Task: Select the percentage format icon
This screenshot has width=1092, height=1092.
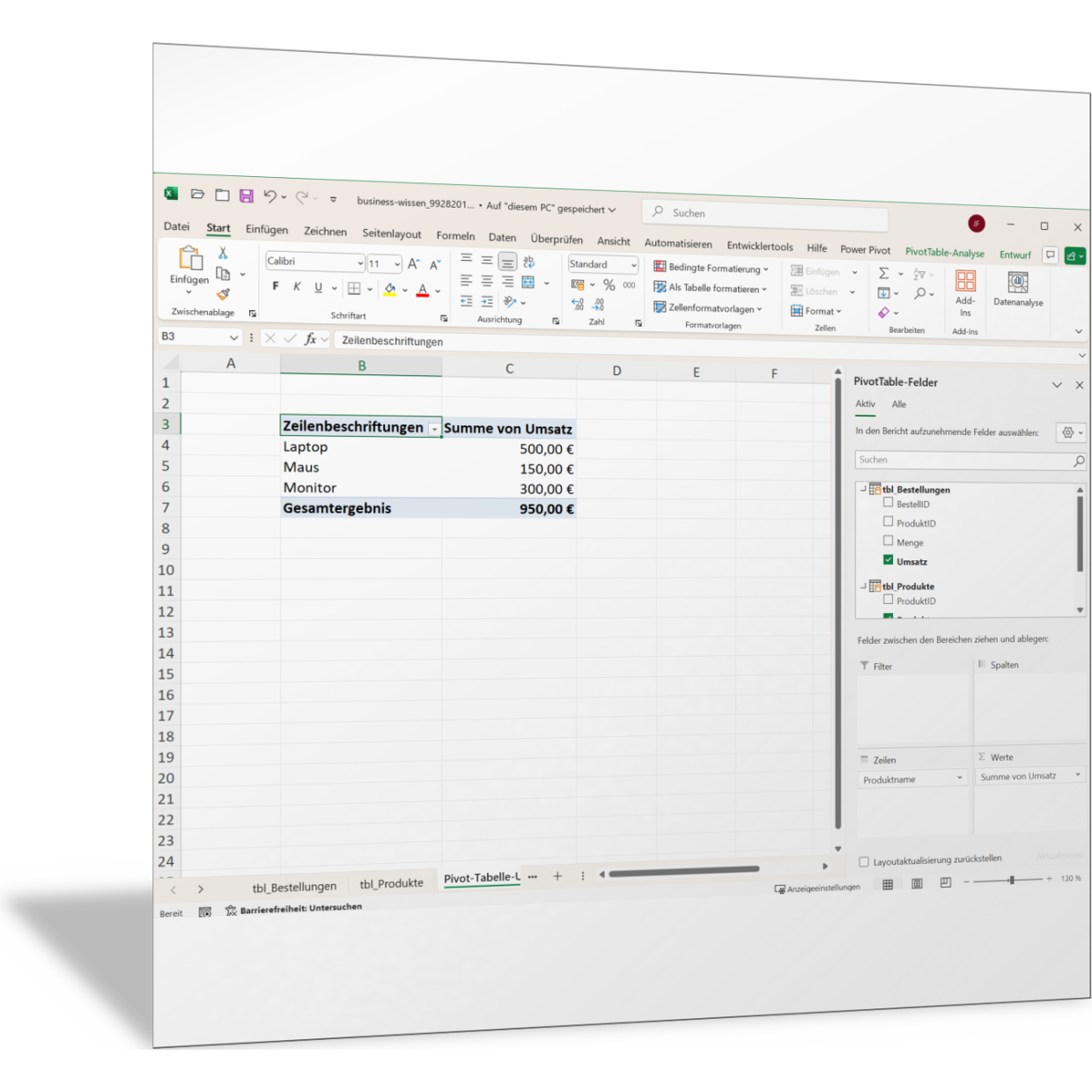Action: [x=607, y=284]
